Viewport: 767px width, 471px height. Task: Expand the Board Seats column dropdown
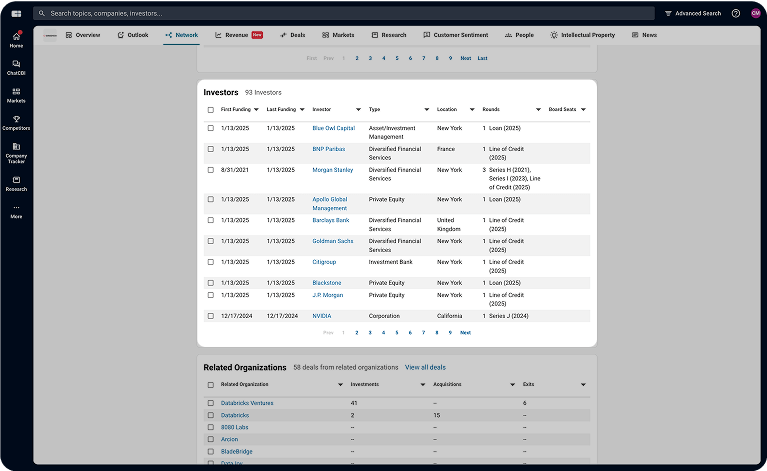[583, 109]
